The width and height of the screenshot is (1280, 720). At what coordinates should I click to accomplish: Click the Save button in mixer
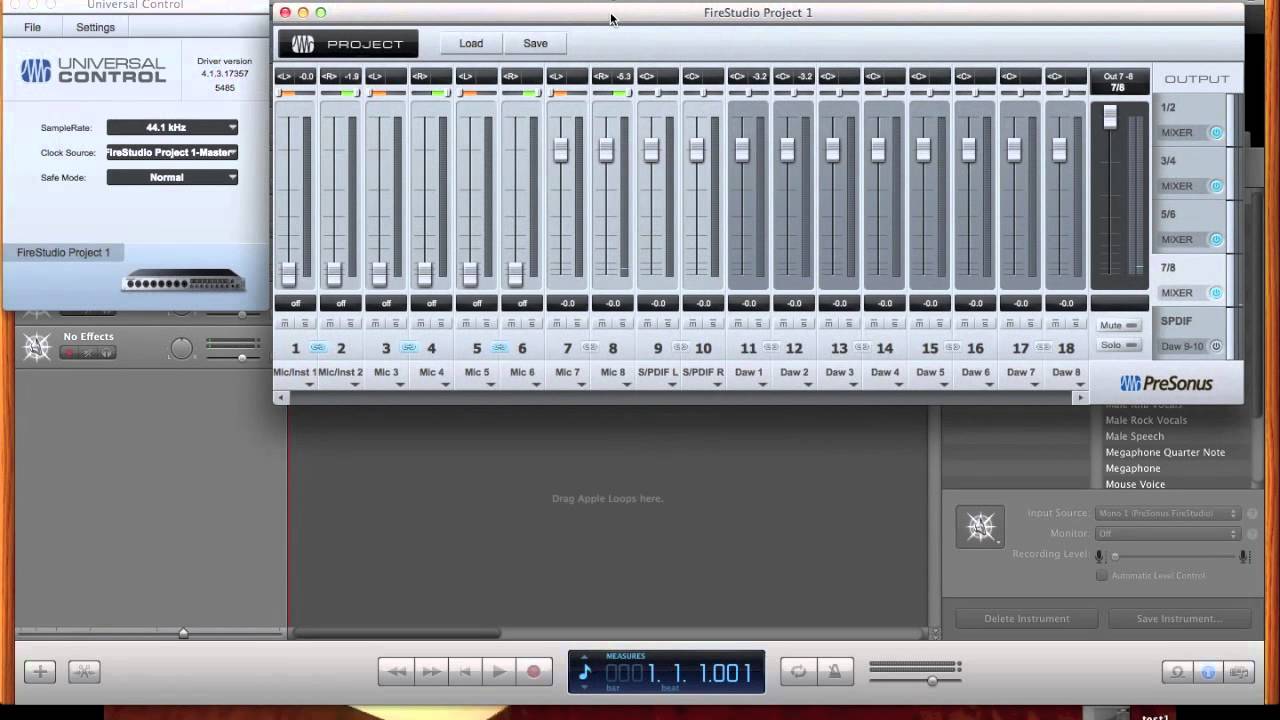(x=535, y=43)
